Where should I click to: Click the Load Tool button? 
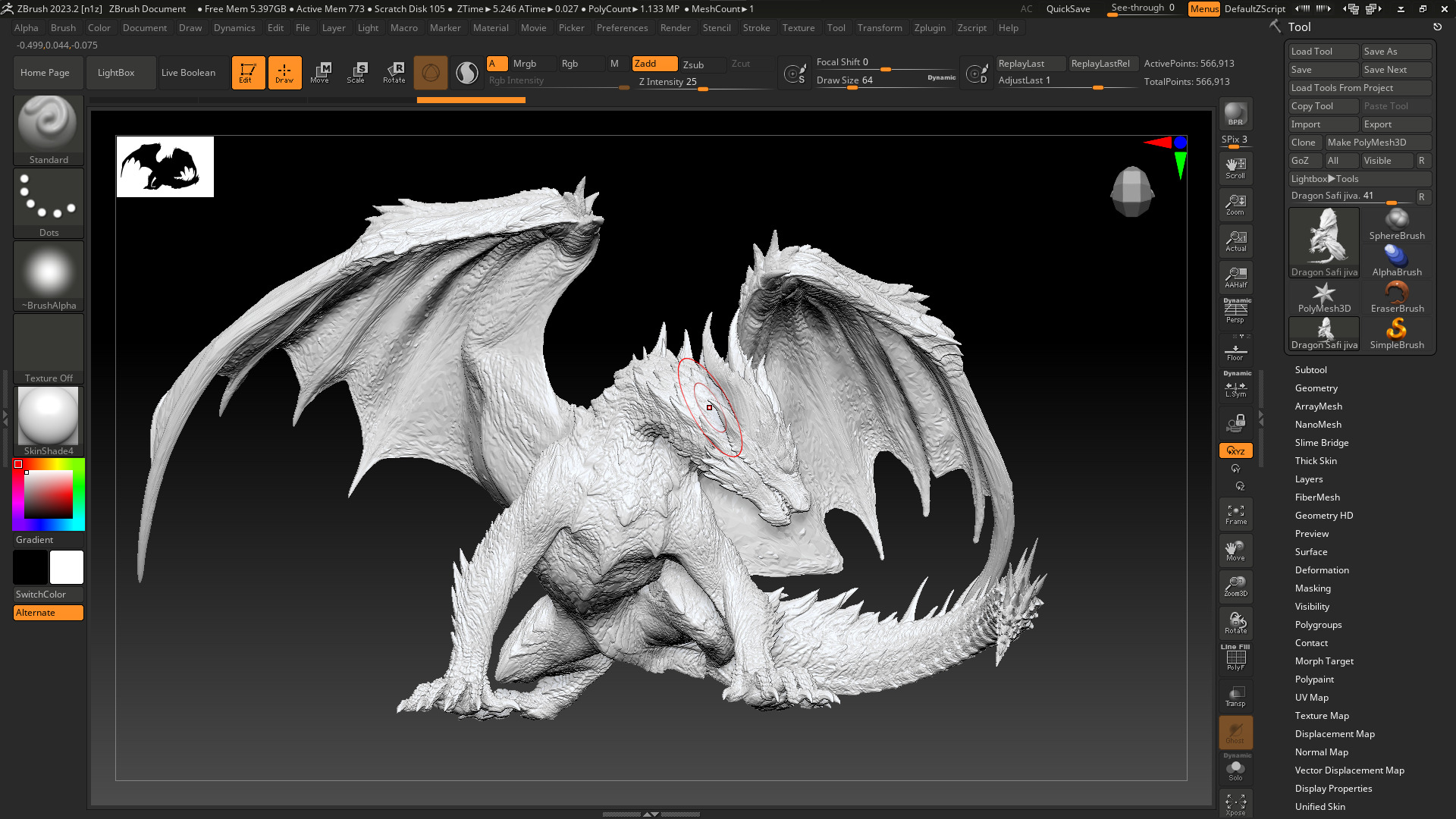coord(1323,52)
